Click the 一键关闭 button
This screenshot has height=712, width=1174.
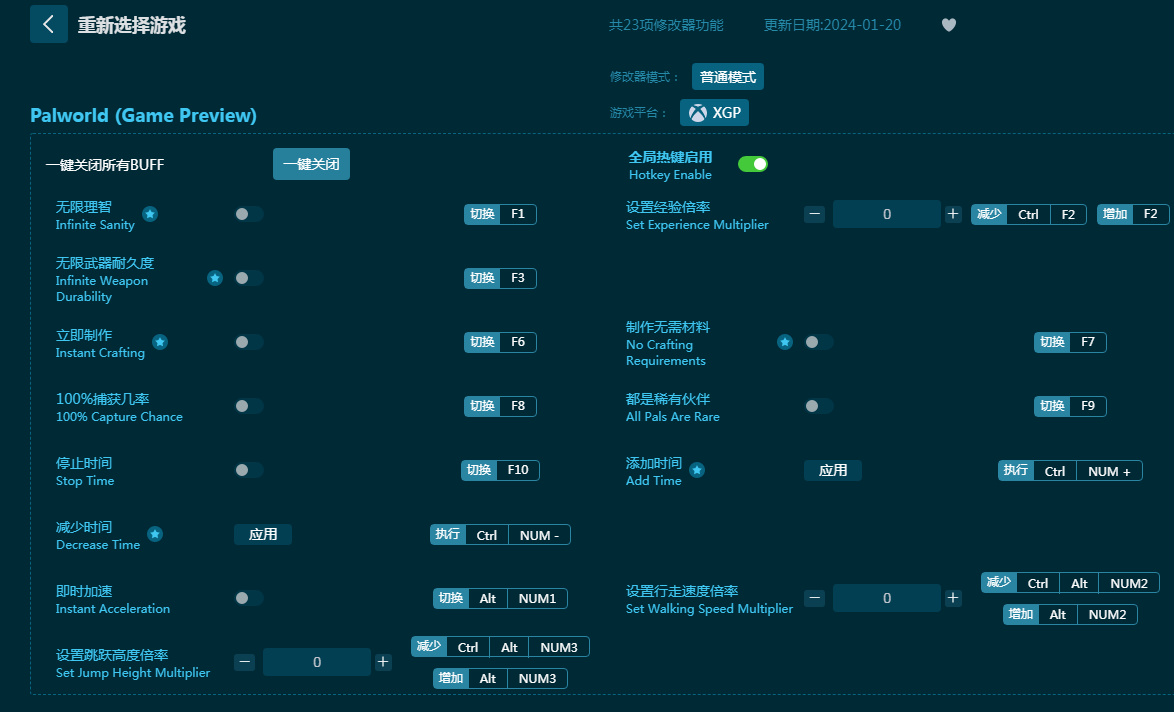pyautogui.click(x=311, y=164)
